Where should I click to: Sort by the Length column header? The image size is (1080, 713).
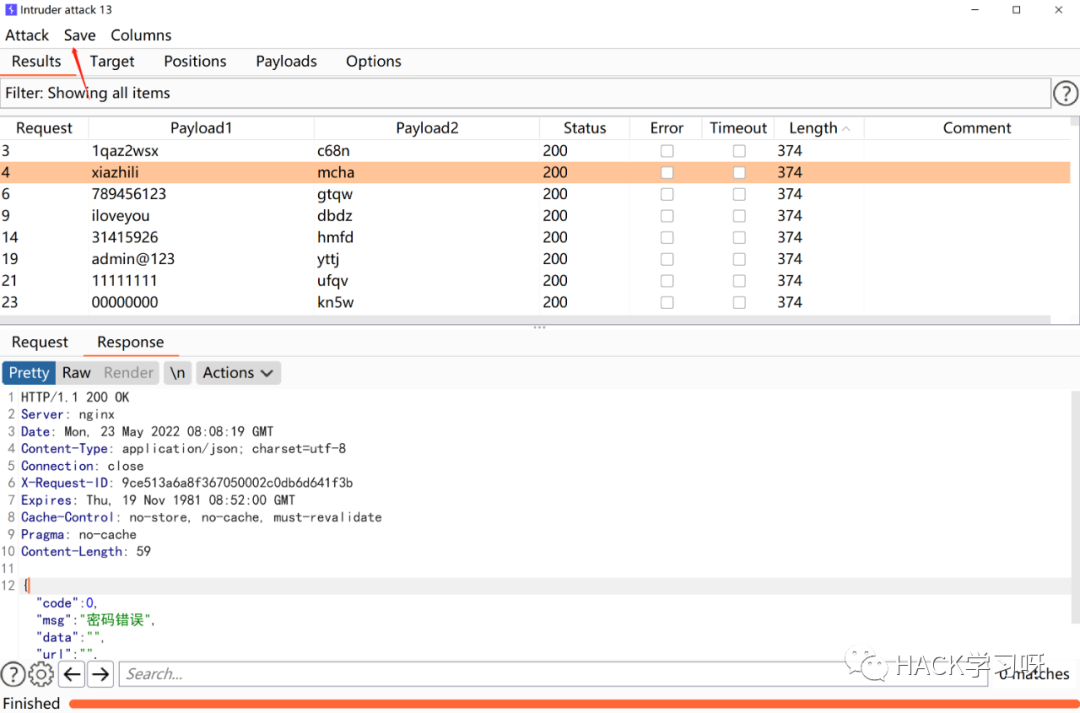[819, 128]
